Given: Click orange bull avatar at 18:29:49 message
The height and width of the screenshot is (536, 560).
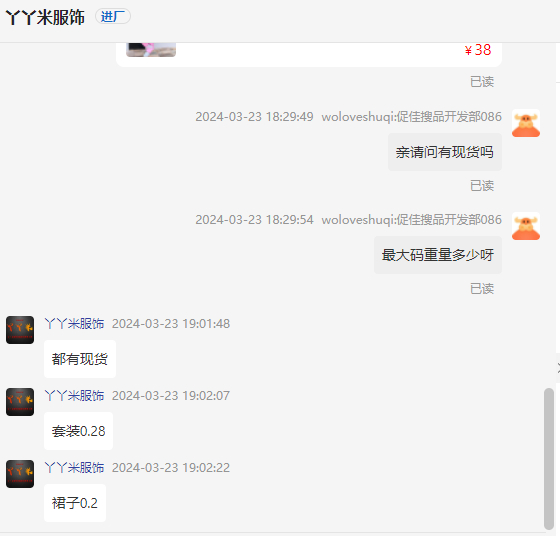Looking at the screenshot, I should (x=526, y=123).
